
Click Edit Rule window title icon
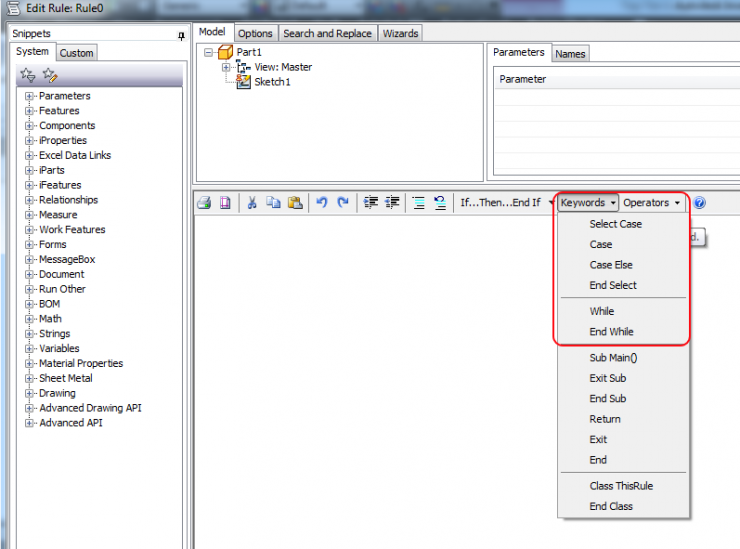(13, 8)
